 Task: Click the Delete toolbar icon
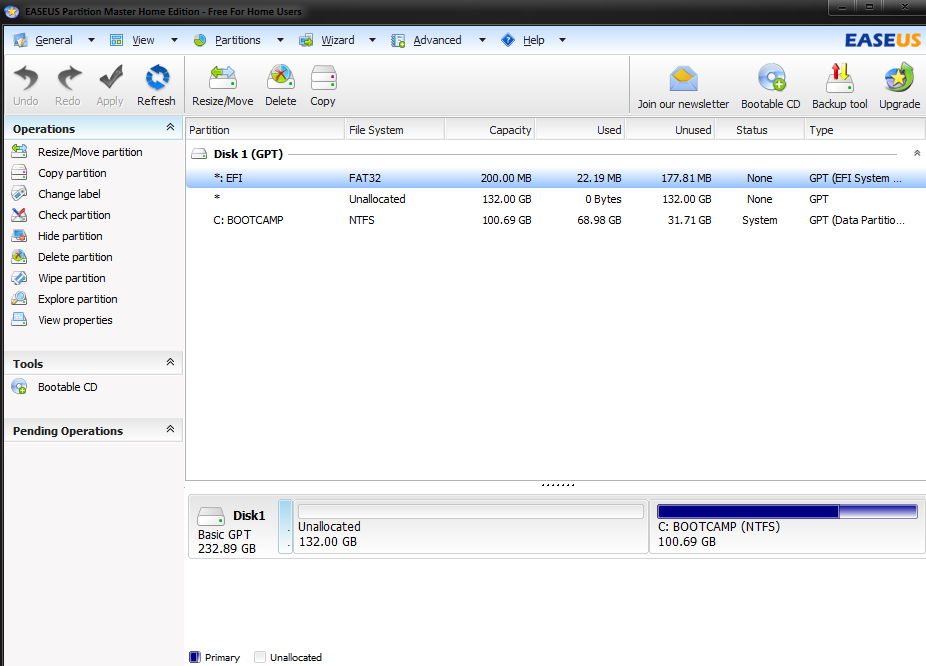281,78
